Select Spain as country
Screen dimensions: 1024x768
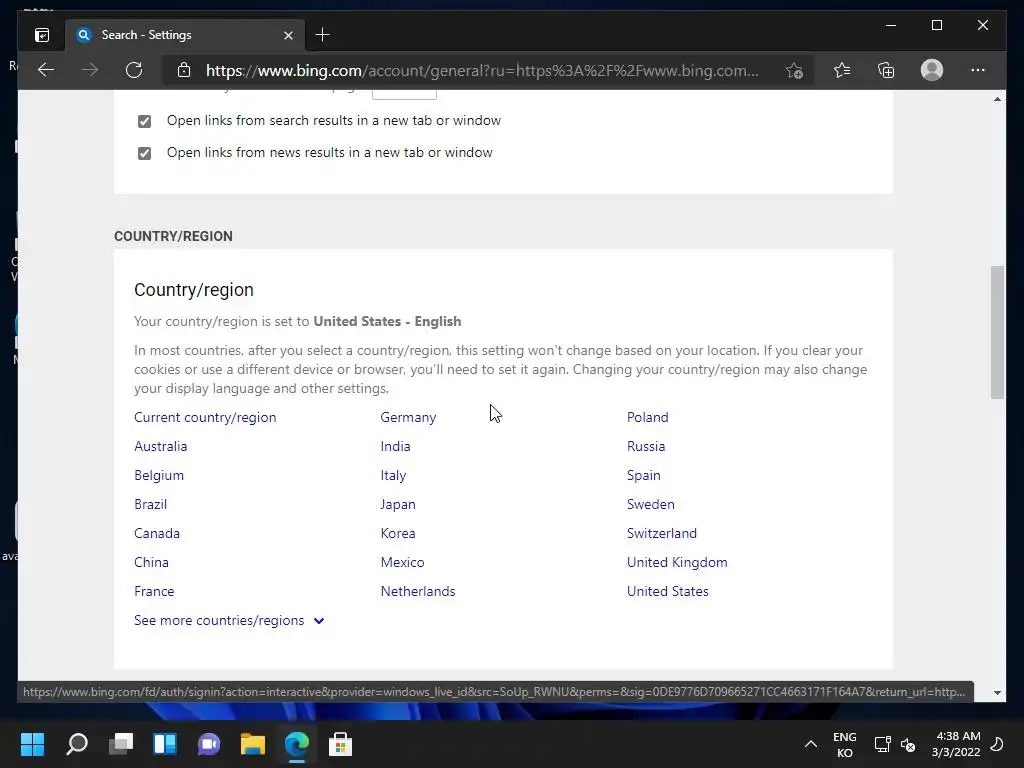pos(643,475)
